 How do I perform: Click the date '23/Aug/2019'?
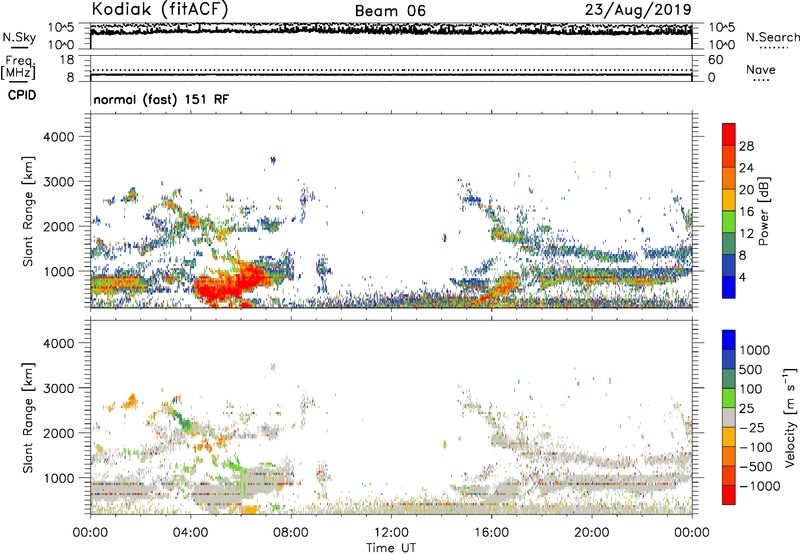[638, 10]
